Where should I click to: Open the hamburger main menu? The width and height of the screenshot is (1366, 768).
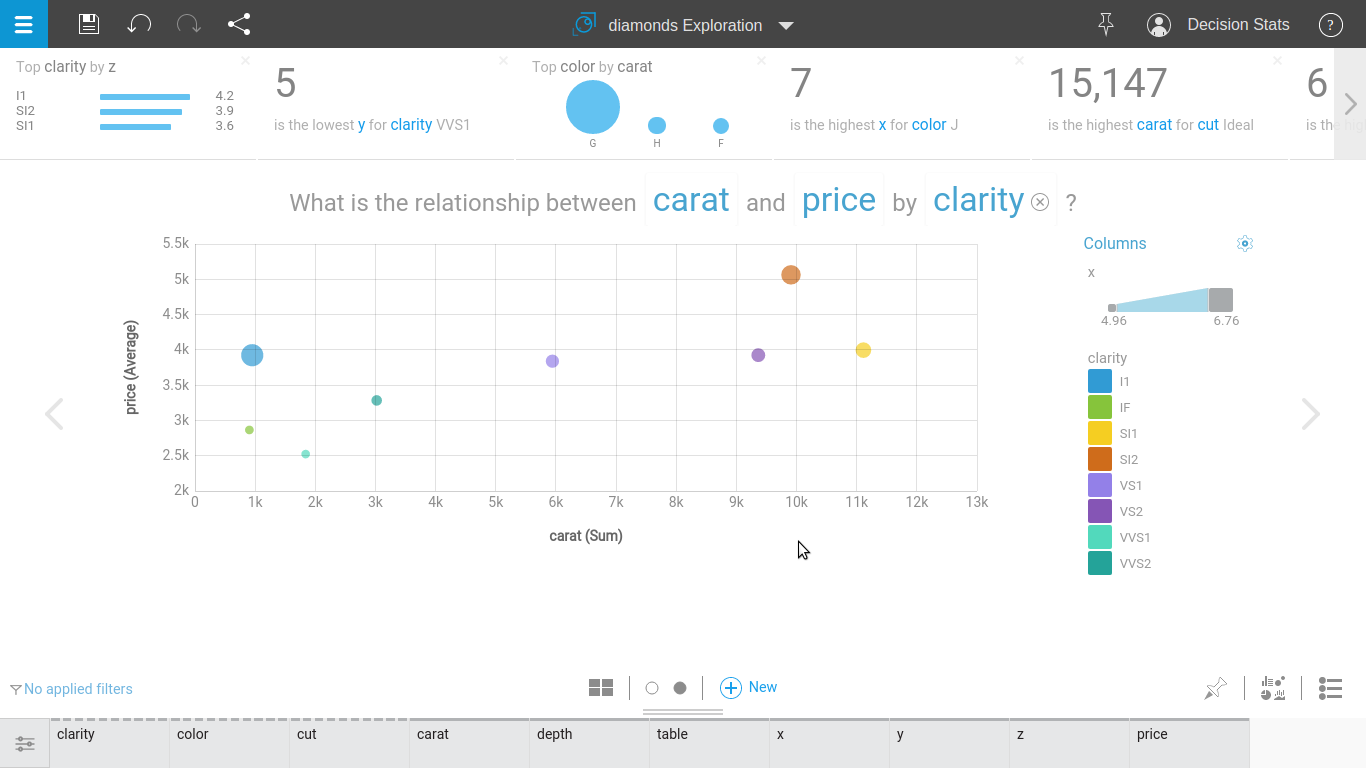(23, 24)
